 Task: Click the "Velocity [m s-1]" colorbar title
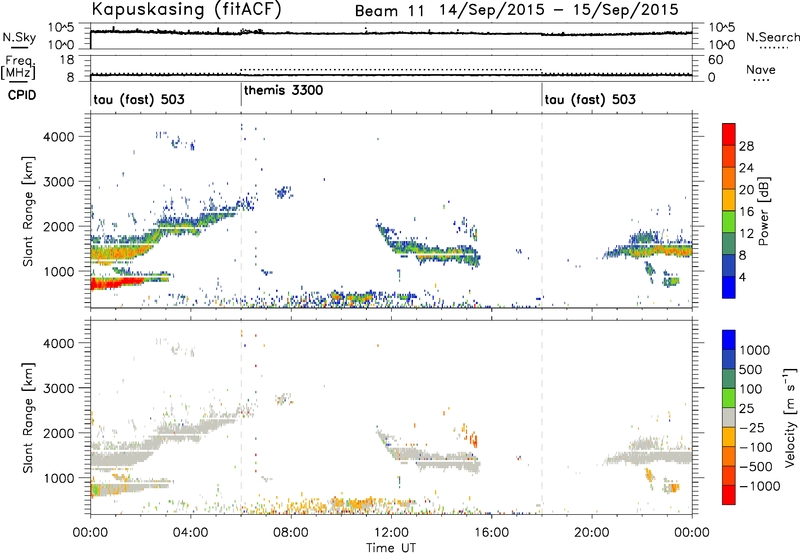click(x=790, y=417)
